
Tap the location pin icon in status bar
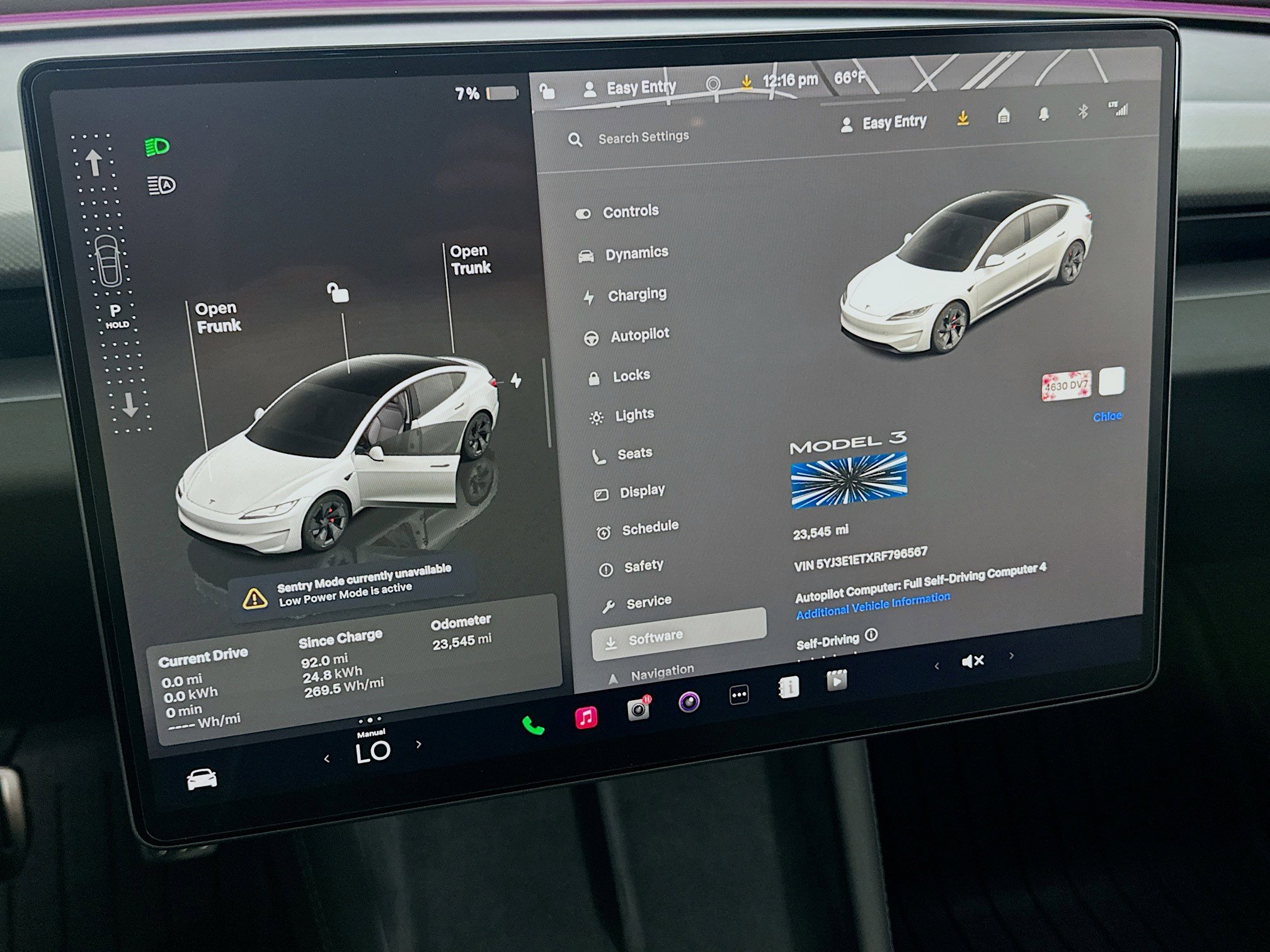pos(713,85)
